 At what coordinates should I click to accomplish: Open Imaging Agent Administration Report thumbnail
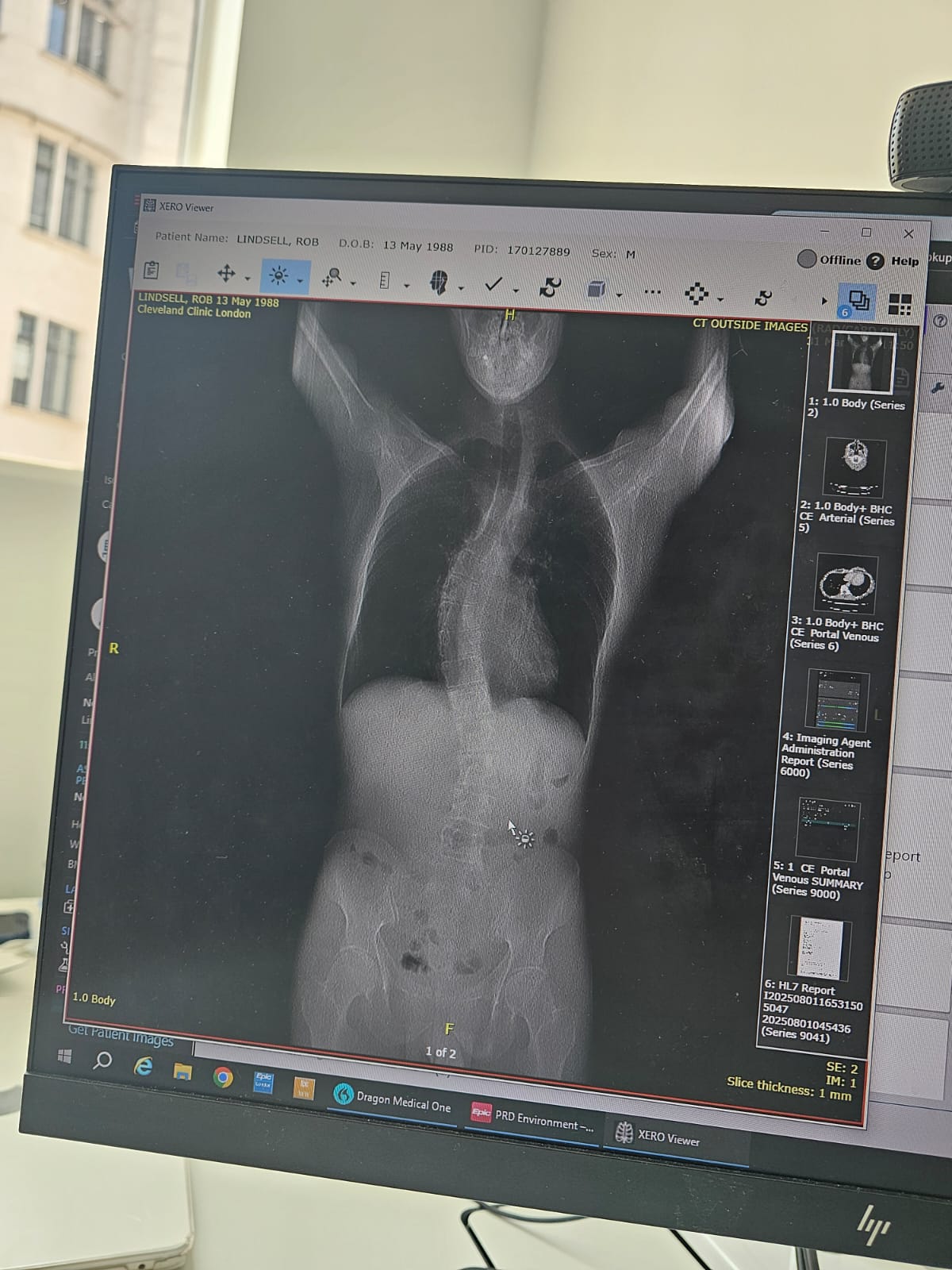click(x=838, y=700)
